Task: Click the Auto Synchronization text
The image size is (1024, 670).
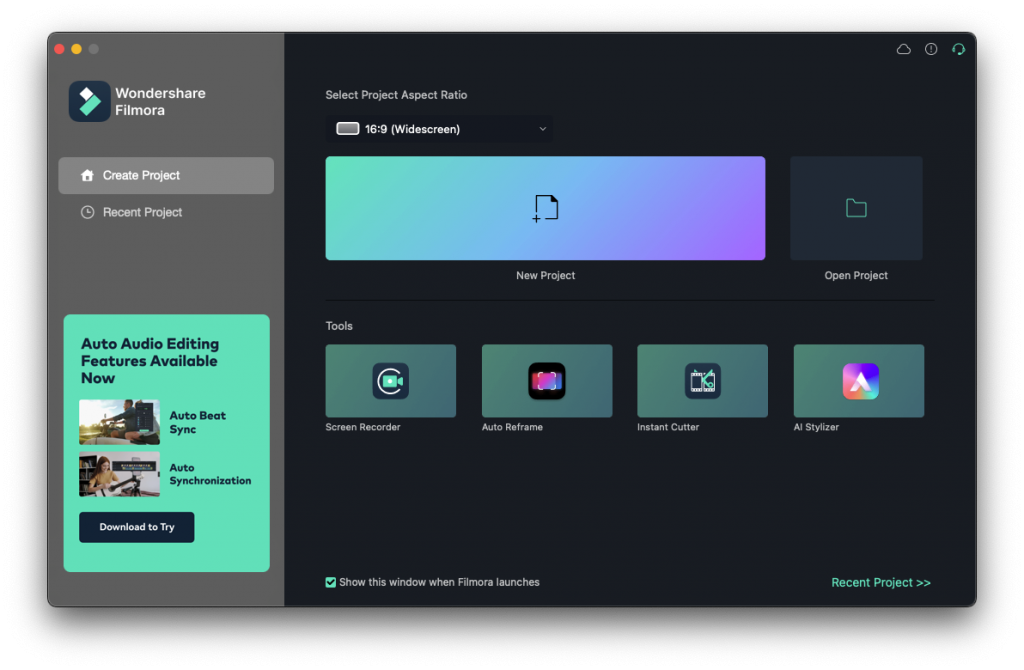Action: point(210,474)
